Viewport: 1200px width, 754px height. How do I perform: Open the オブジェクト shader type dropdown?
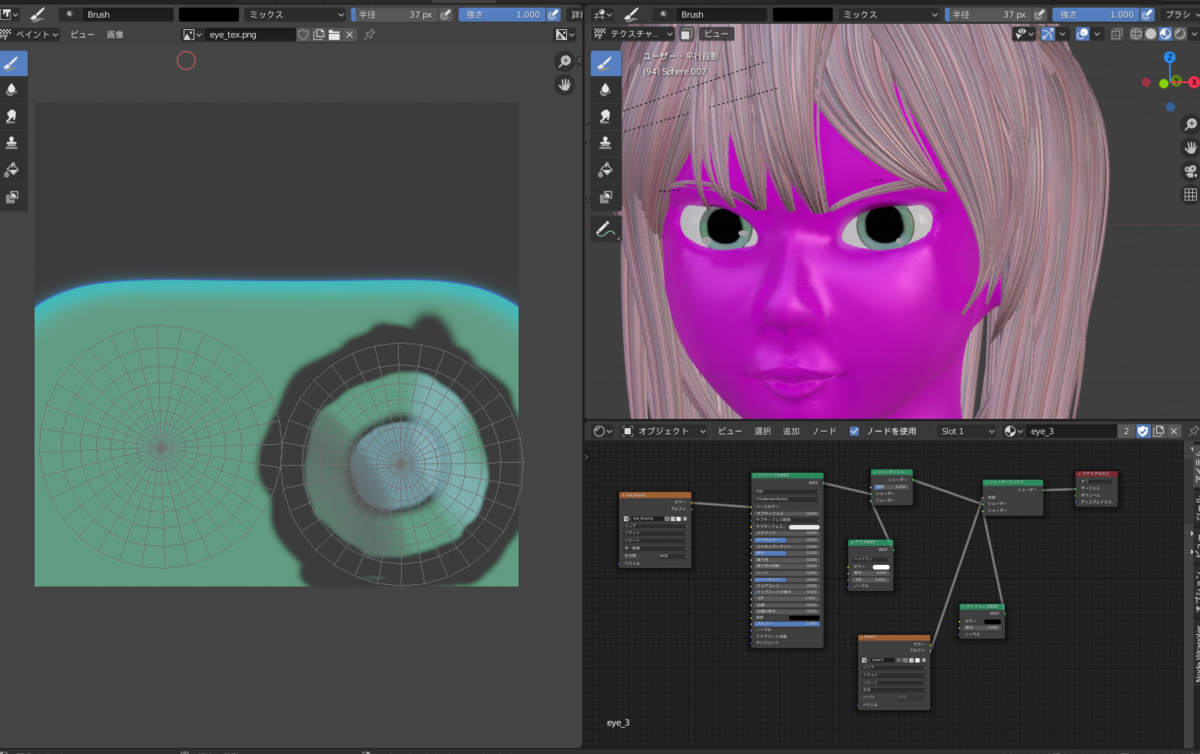point(664,431)
